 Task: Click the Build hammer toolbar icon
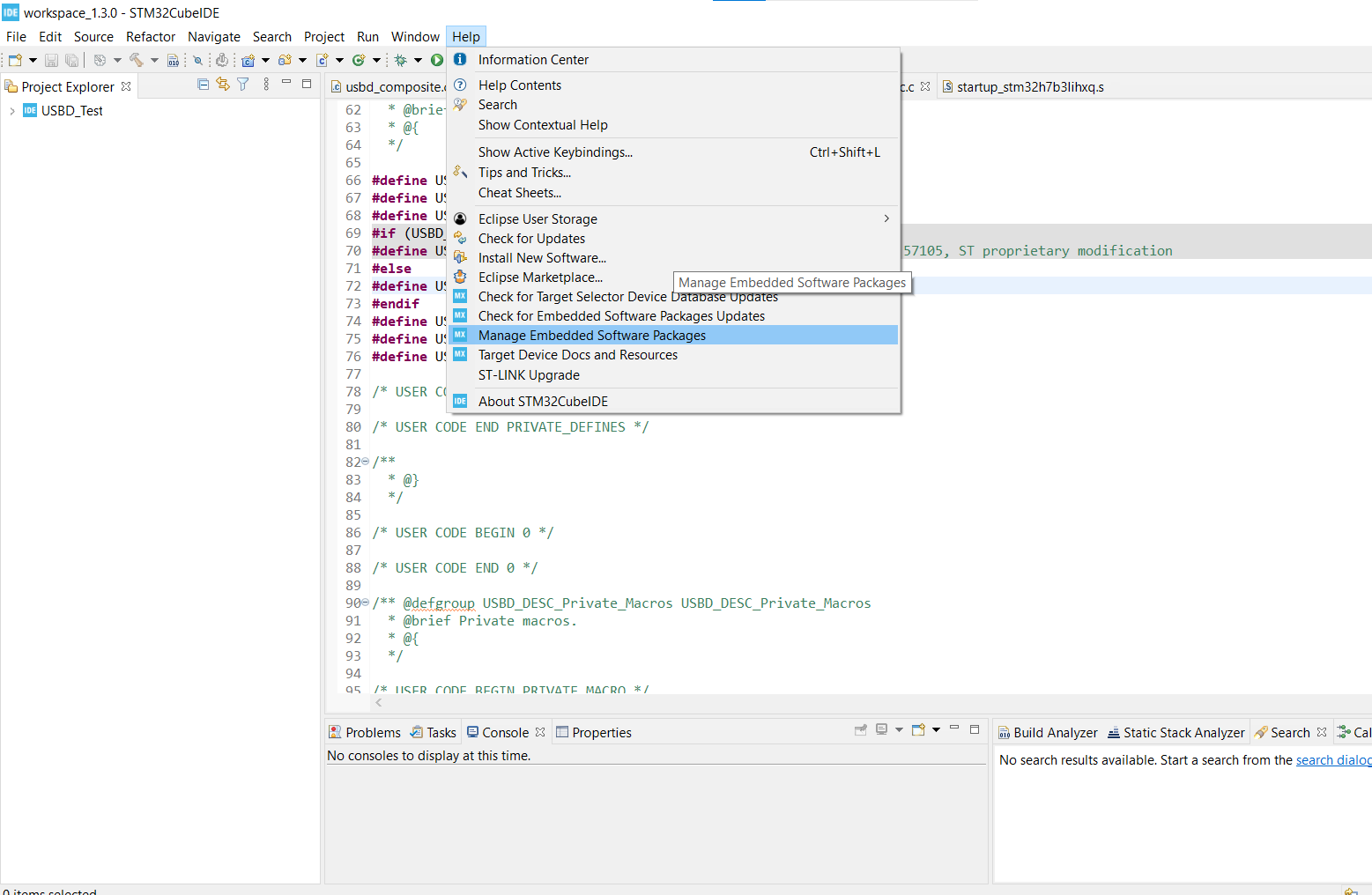point(136,60)
